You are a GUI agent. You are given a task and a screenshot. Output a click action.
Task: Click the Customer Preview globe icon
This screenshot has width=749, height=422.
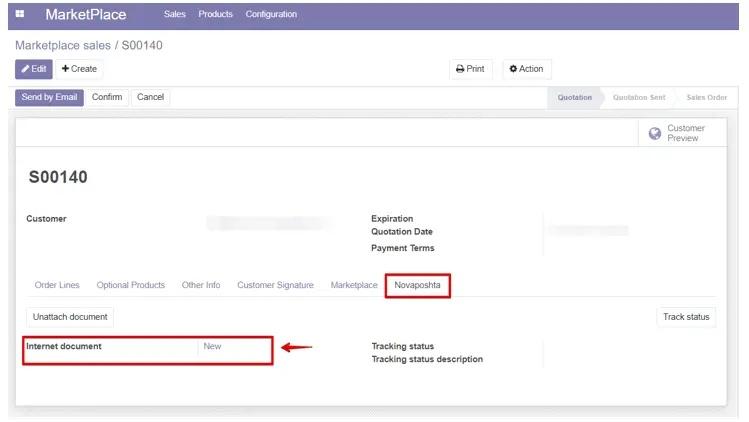(x=655, y=133)
